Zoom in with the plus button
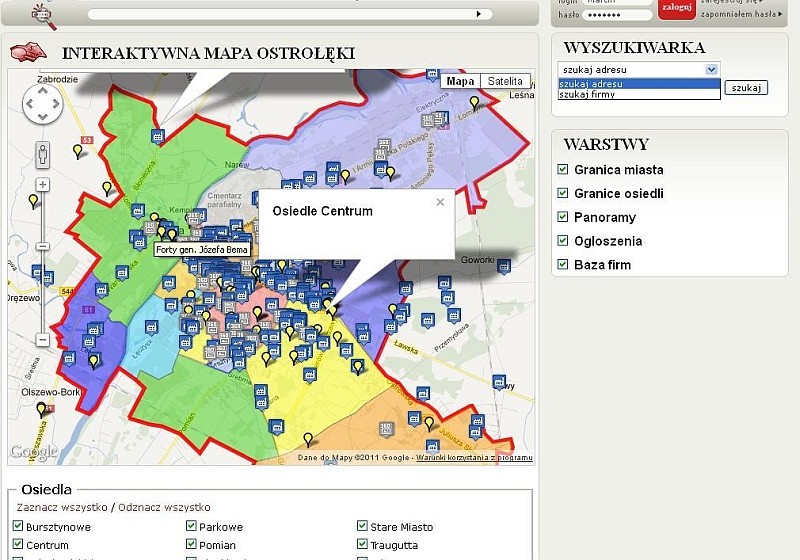 (43, 185)
